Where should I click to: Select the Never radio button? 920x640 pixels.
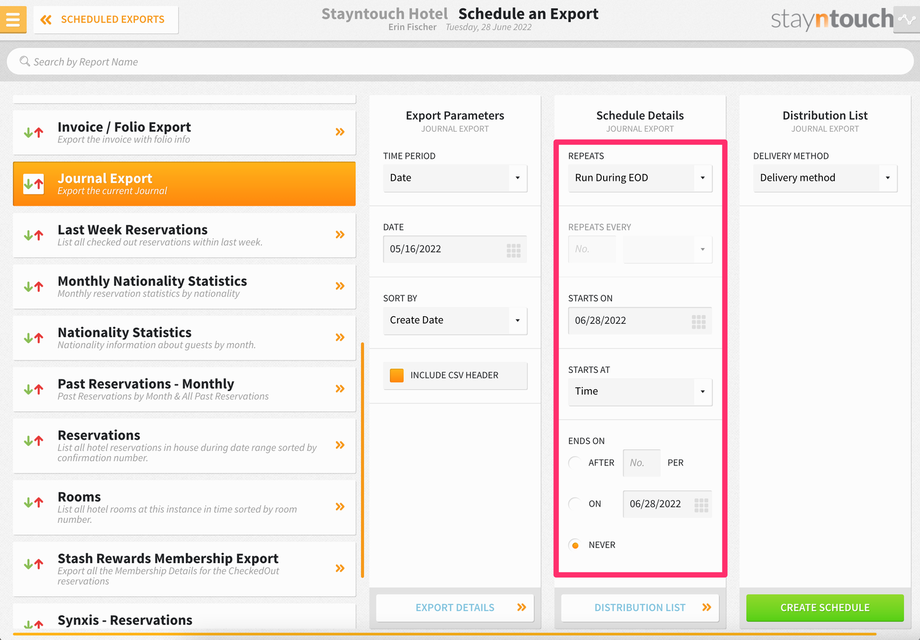pos(575,545)
